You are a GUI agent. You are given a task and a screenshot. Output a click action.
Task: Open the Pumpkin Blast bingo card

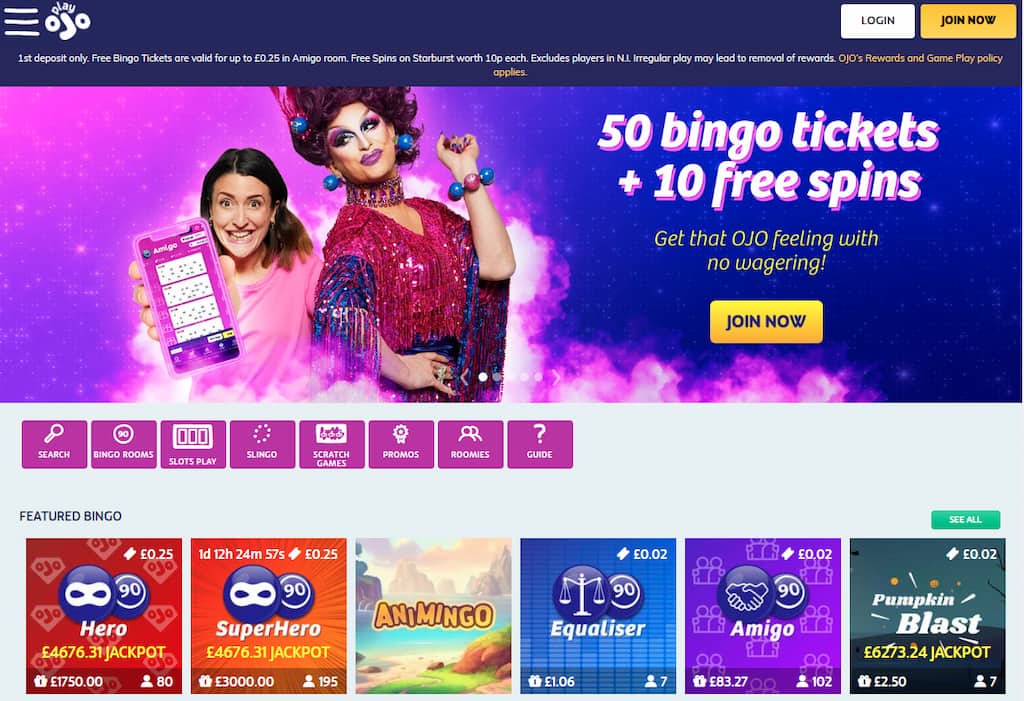coord(927,615)
